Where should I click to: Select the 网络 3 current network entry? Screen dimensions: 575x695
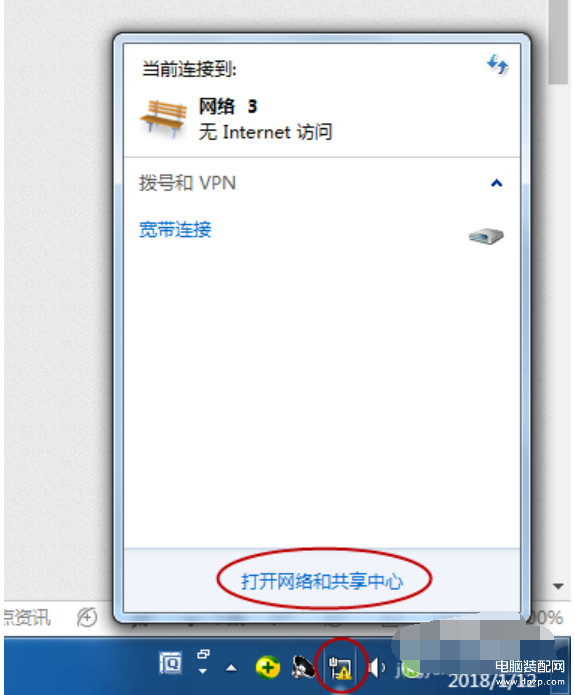point(321,119)
